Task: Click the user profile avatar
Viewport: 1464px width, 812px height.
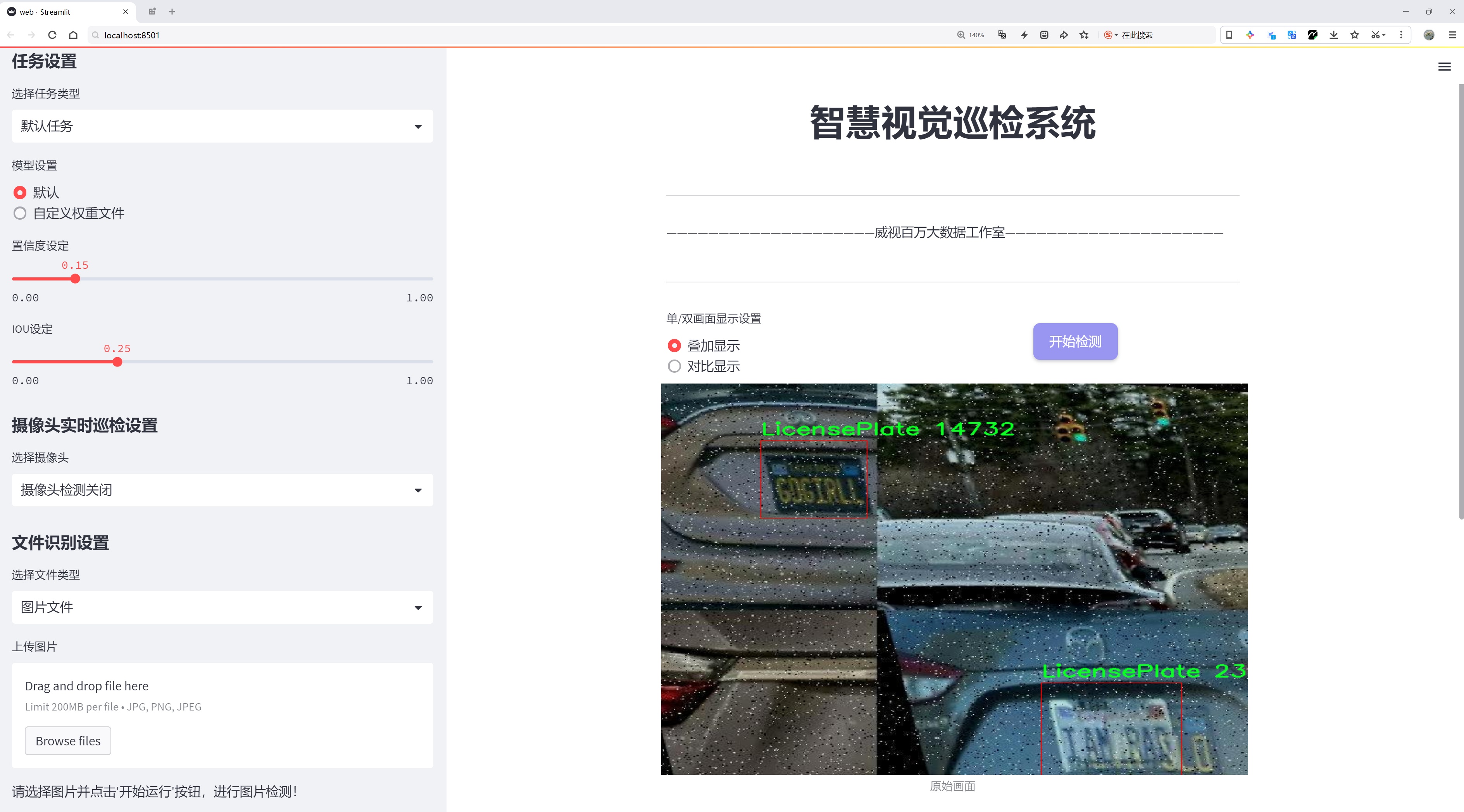Action: tap(1429, 35)
